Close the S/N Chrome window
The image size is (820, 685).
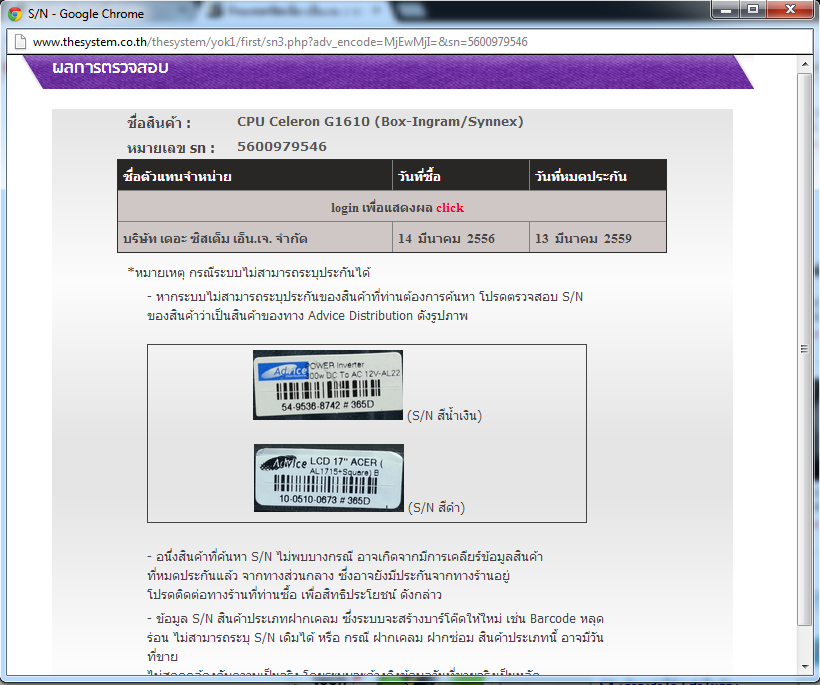pyautogui.click(x=791, y=9)
